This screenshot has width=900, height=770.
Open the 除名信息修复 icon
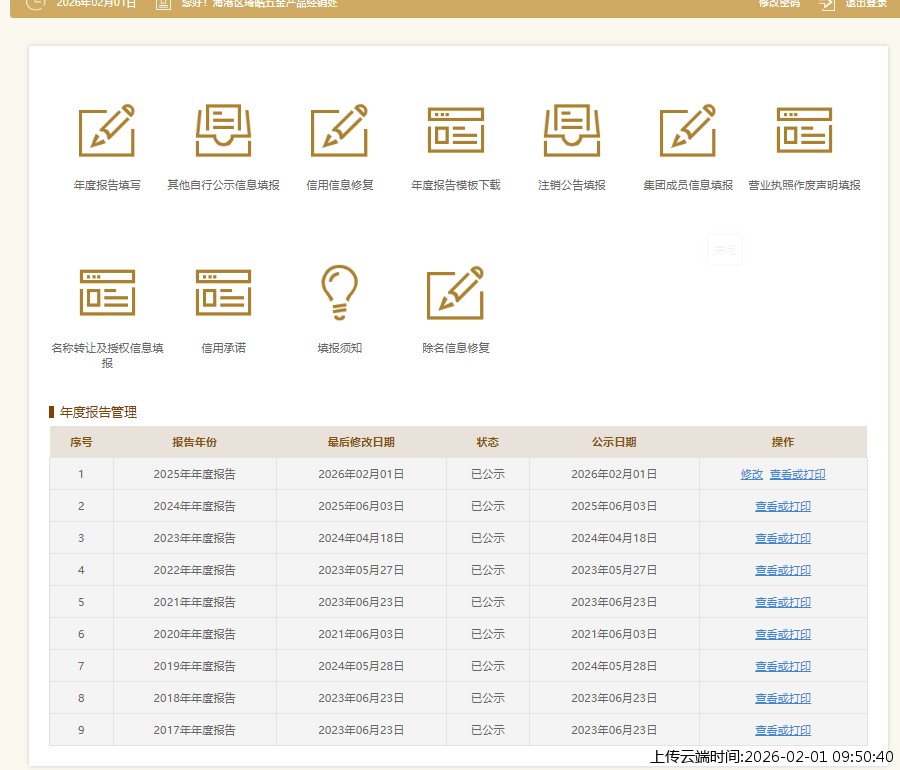click(x=456, y=292)
